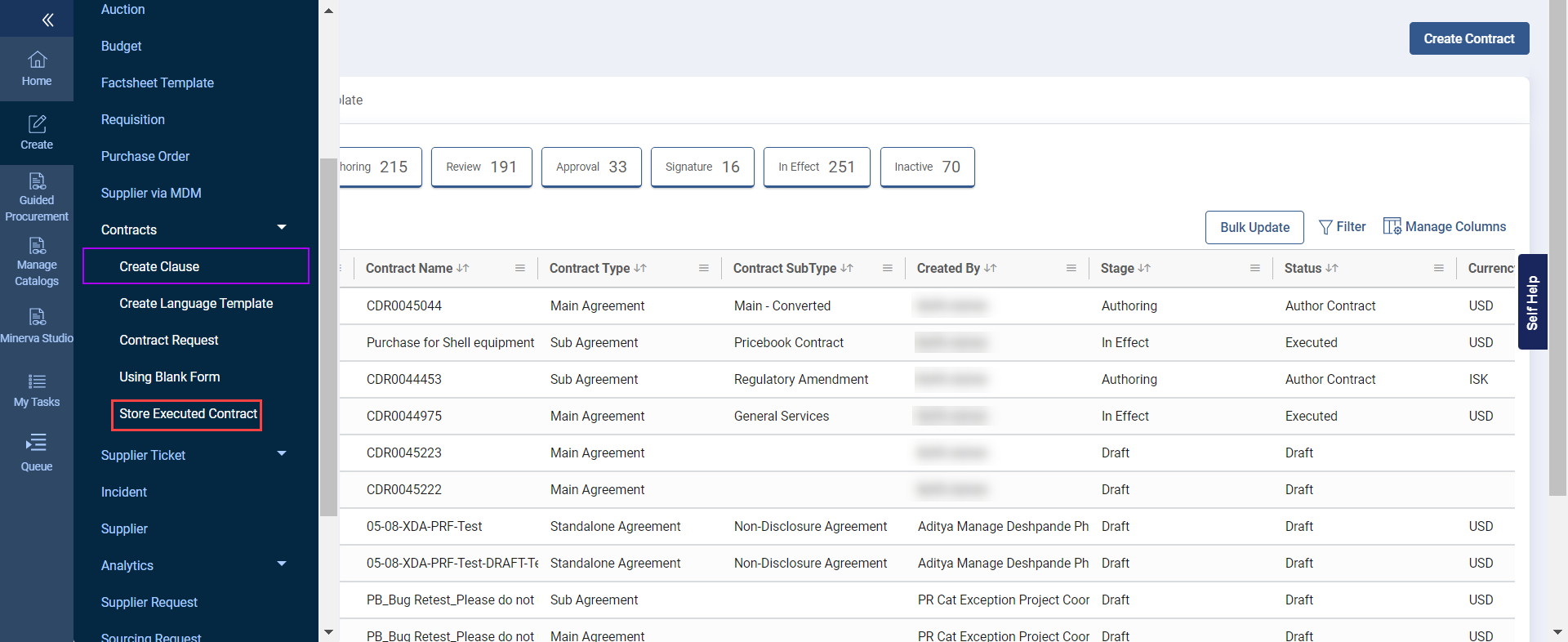Select Store Executed Contract menu item
Image resolution: width=1568 pixels, height=642 pixels.
(x=188, y=414)
